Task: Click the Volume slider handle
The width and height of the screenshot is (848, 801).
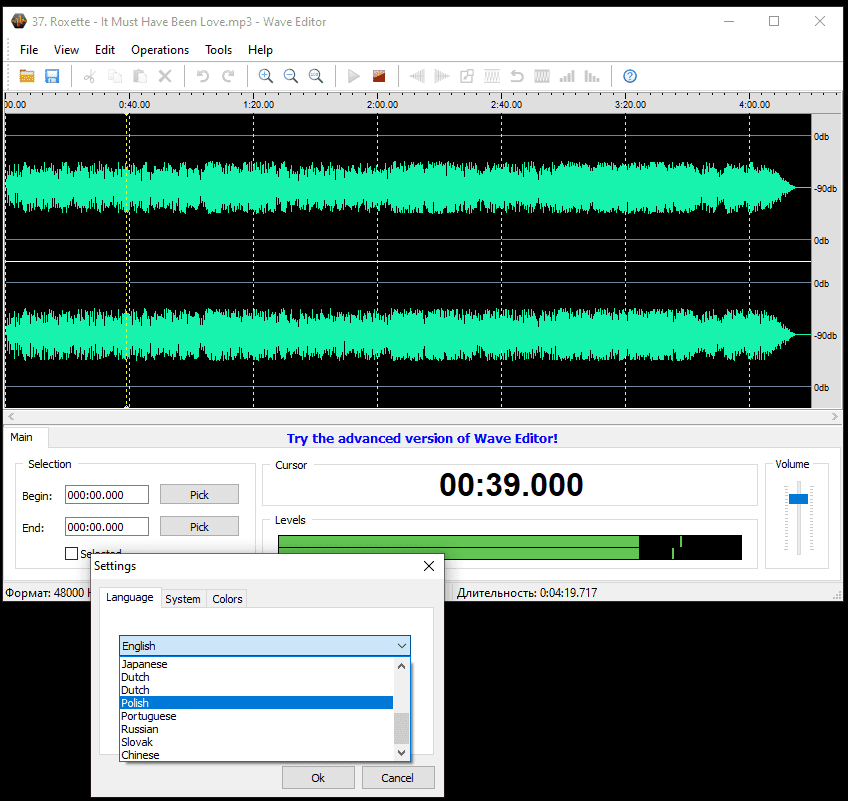Action: (x=798, y=498)
